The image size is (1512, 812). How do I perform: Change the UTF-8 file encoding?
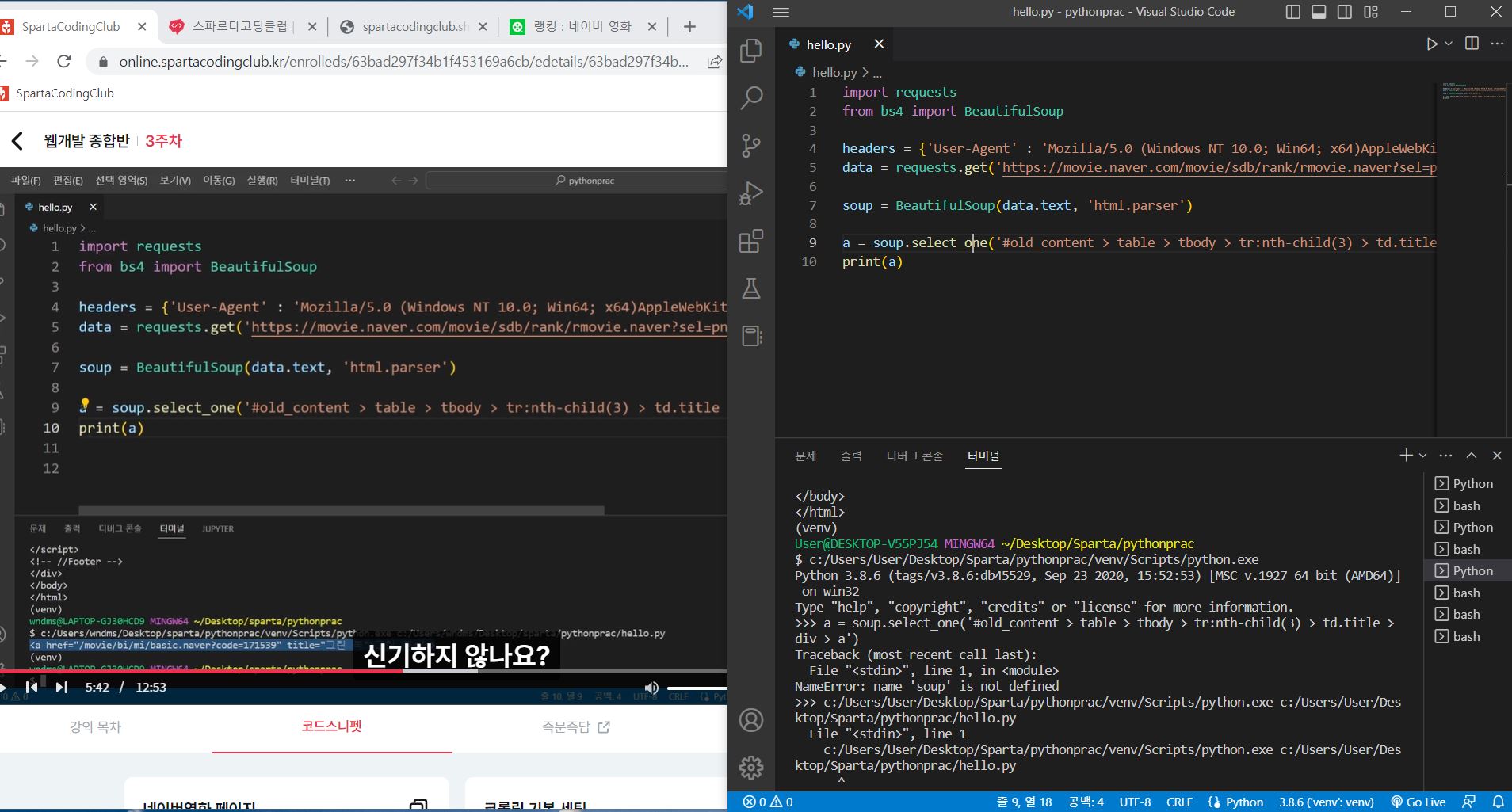(1135, 802)
